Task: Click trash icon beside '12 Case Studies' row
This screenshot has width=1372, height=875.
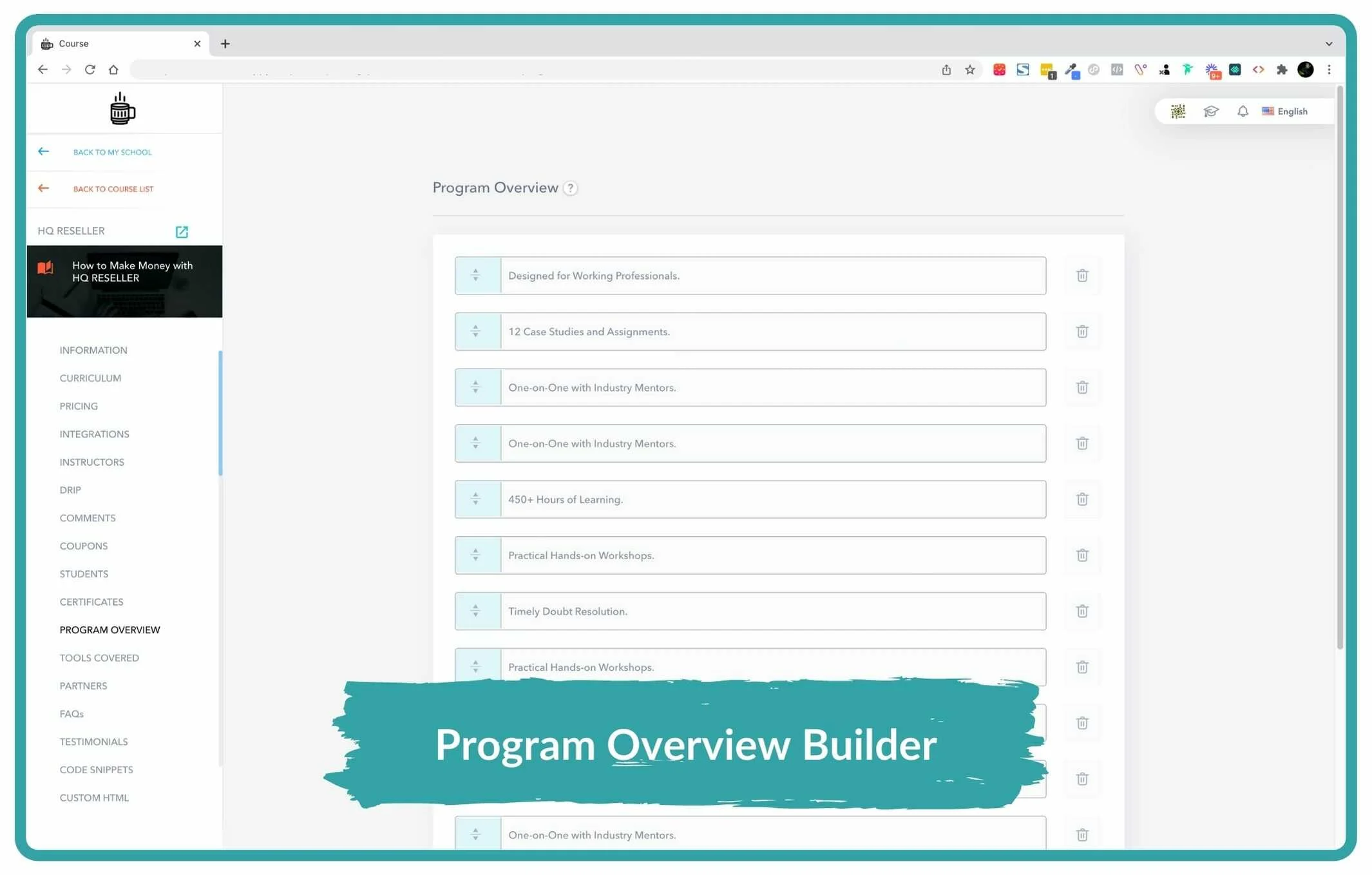Action: [1081, 332]
